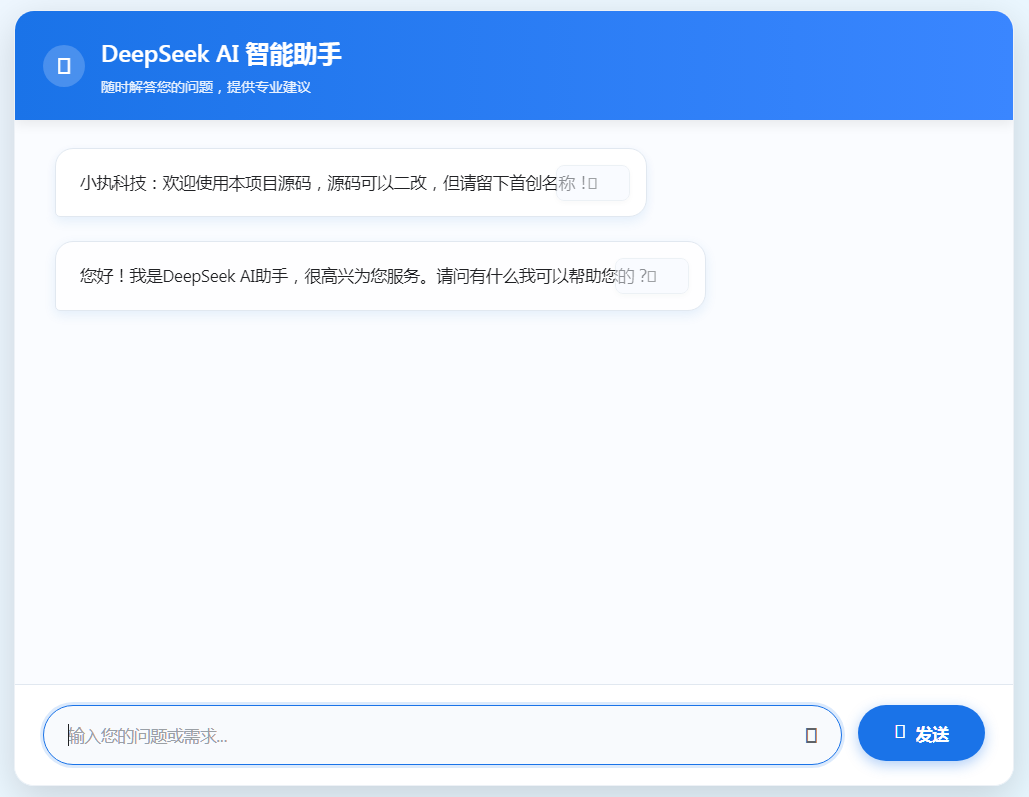Screen dimensions: 1029x797
Task: Focus the 输入您的问题或需求 input field
Action: (442, 735)
